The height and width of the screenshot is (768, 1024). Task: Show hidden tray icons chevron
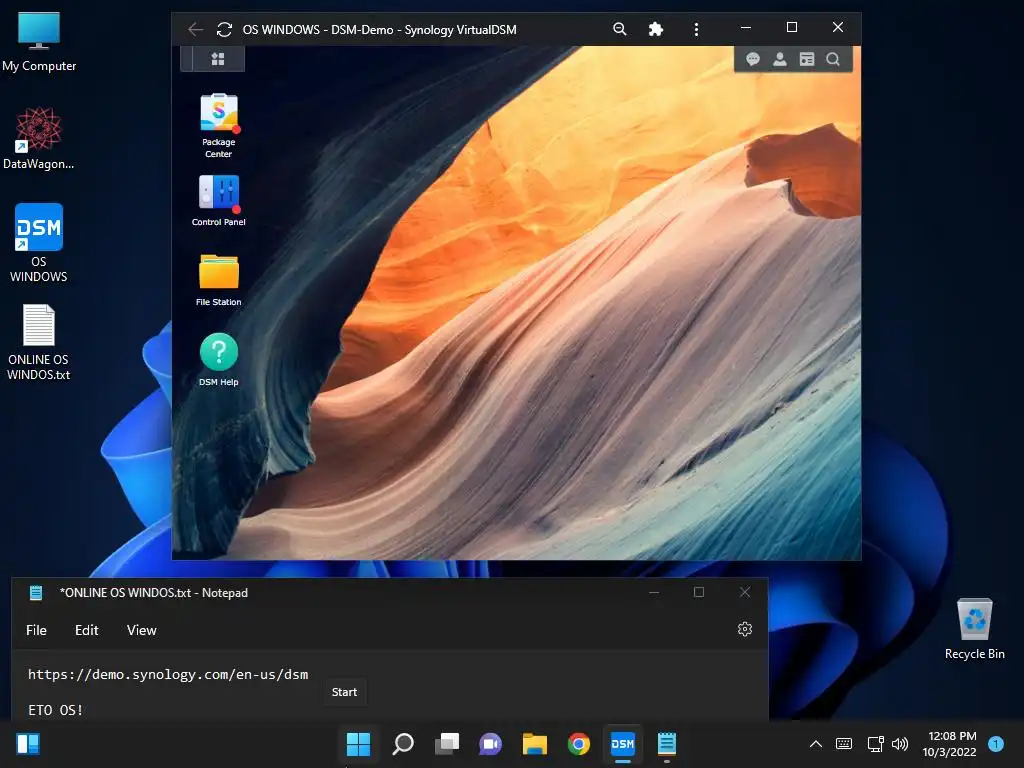pyautogui.click(x=816, y=744)
